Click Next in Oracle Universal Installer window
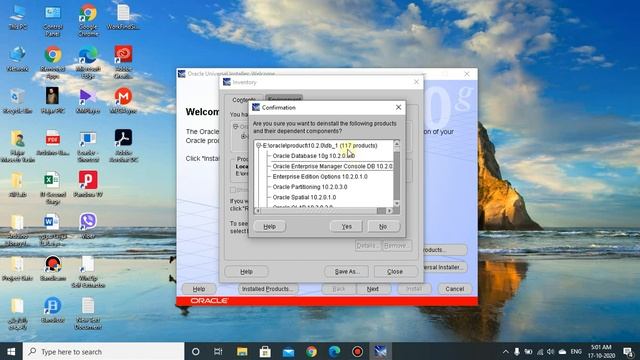Image resolution: width=640 pixels, height=360 pixels. coord(373,289)
